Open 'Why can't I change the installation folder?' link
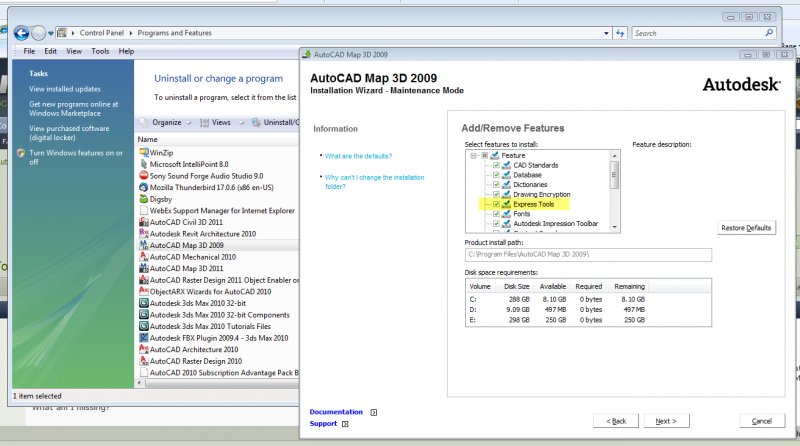This screenshot has height=446, width=800. [x=374, y=182]
